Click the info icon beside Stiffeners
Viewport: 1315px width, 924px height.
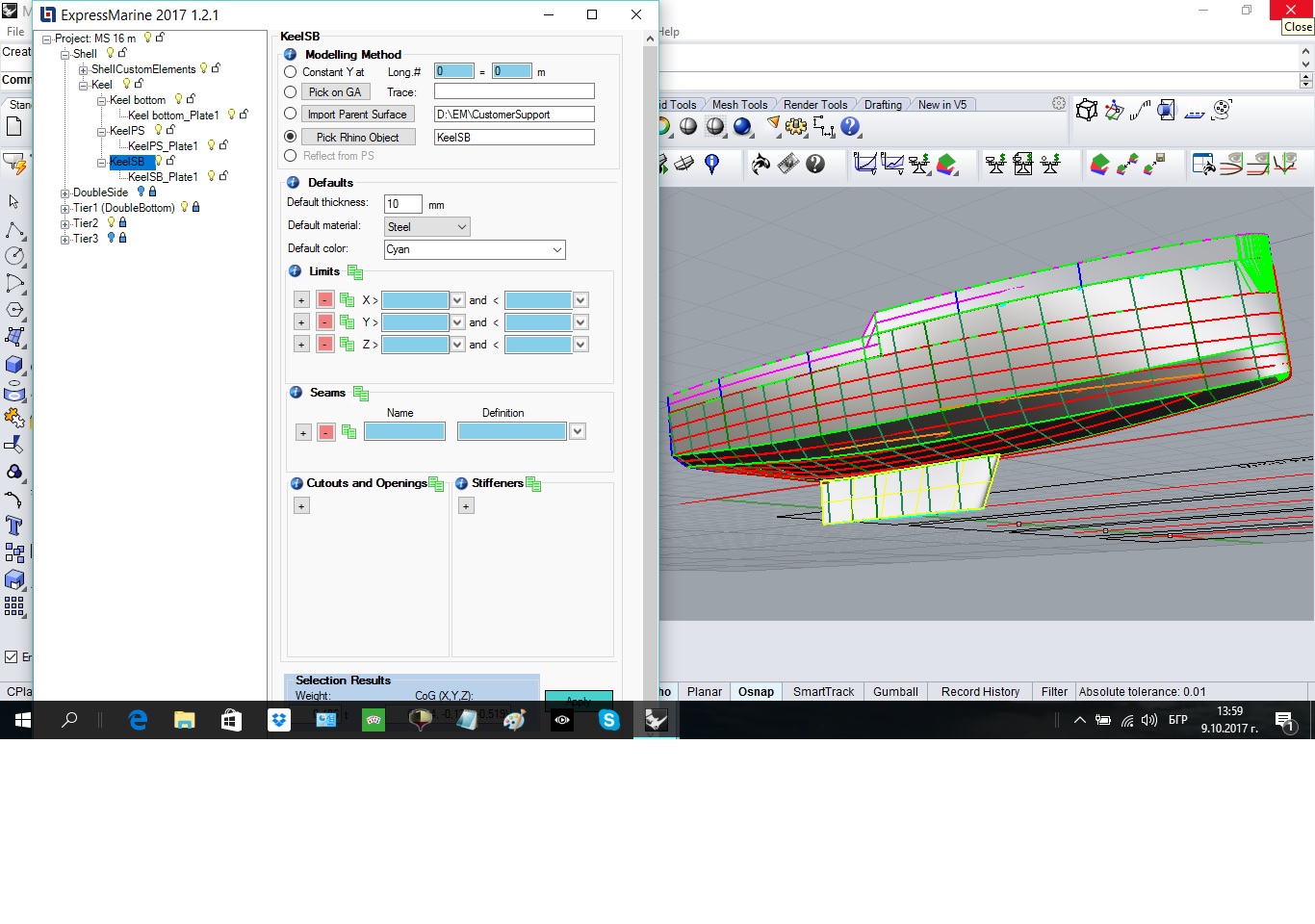461,483
